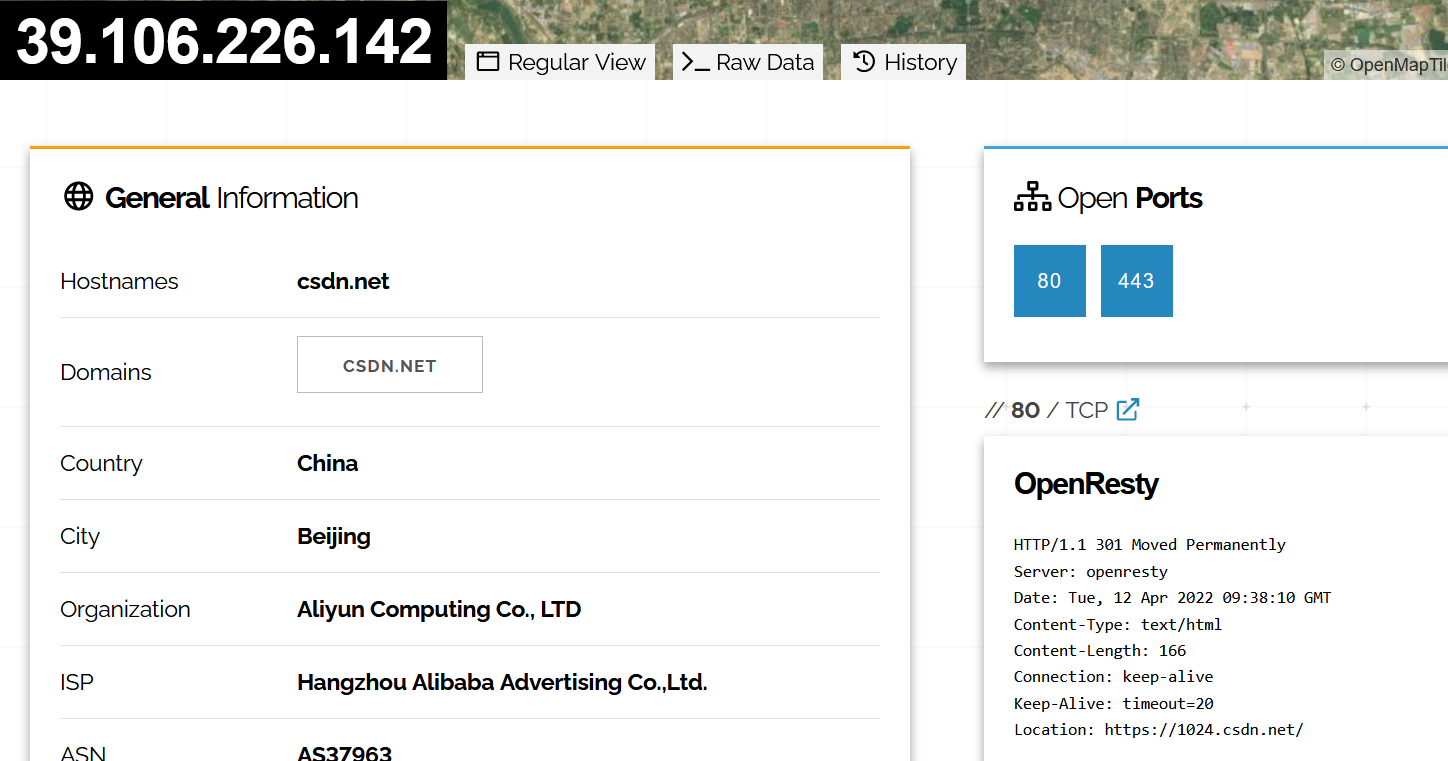Click the HTTP/1.1 301 Moved Permanently line
Viewport: 1448px width, 761px height.
click(1150, 545)
